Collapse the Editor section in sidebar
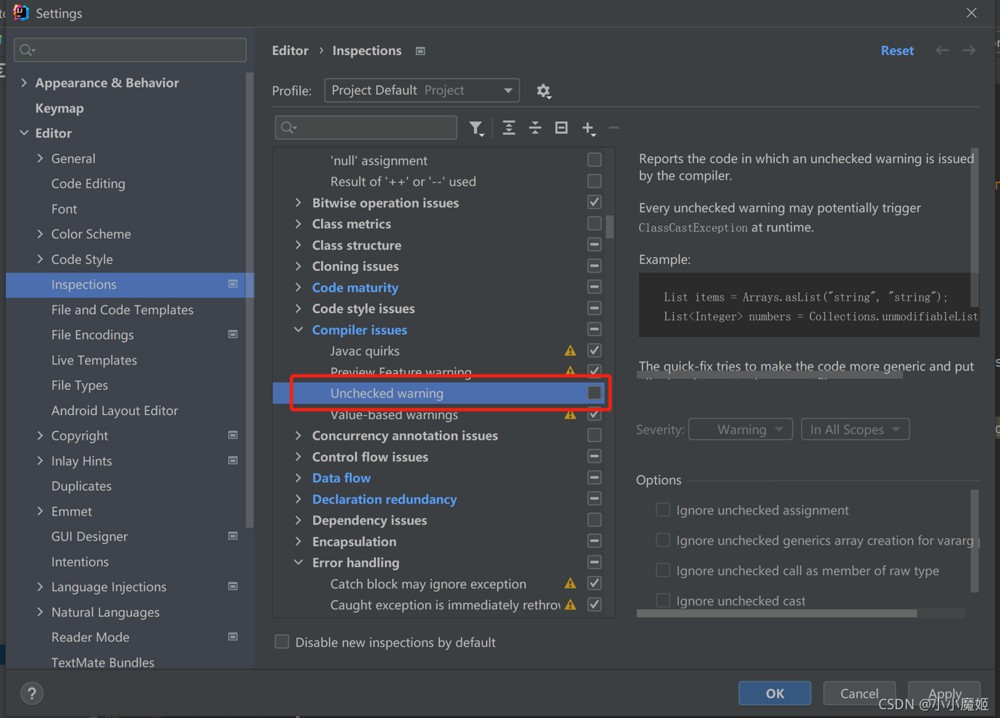This screenshot has height=718, width=1000. [x=24, y=133]
